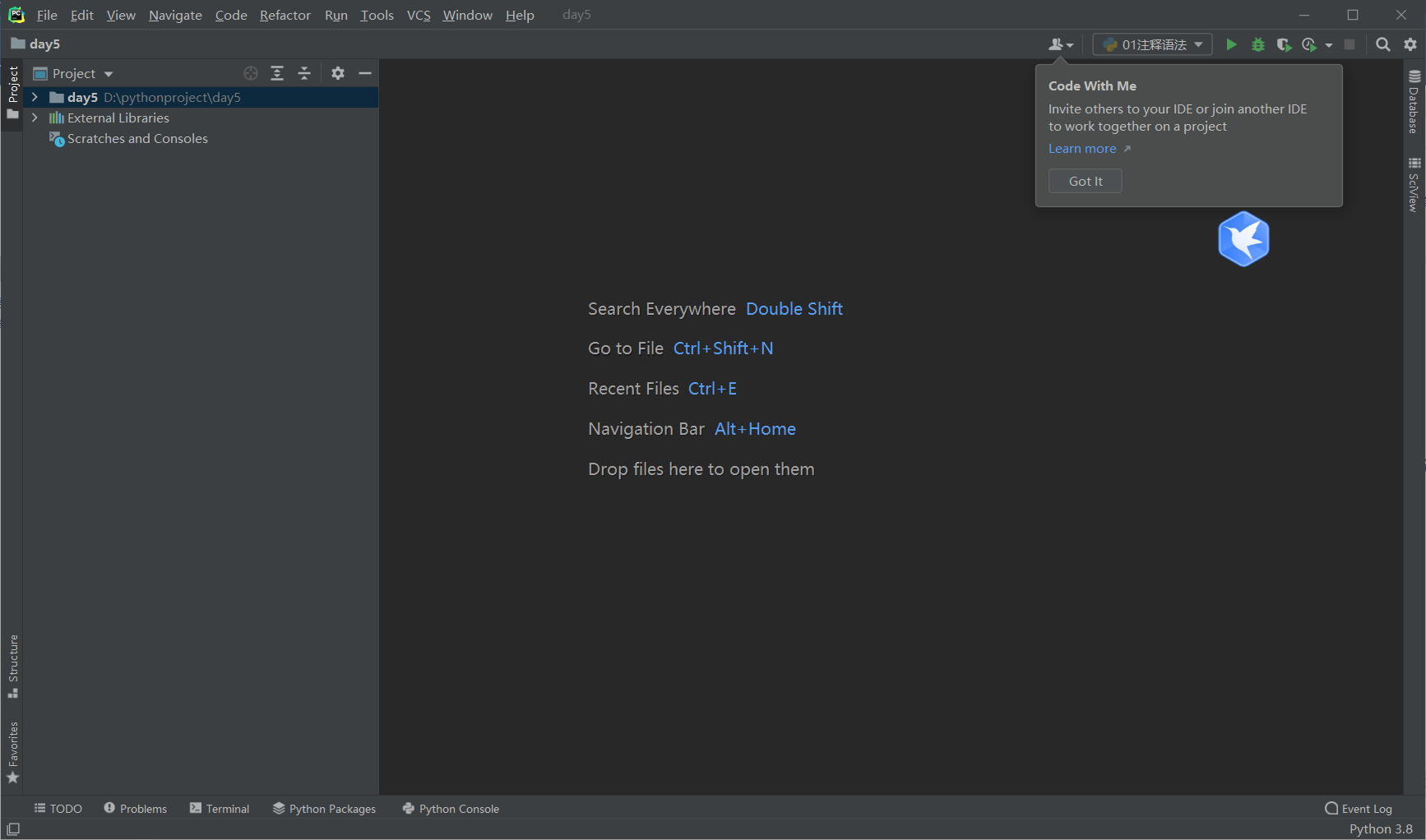Open the File menu

[47, 15]
